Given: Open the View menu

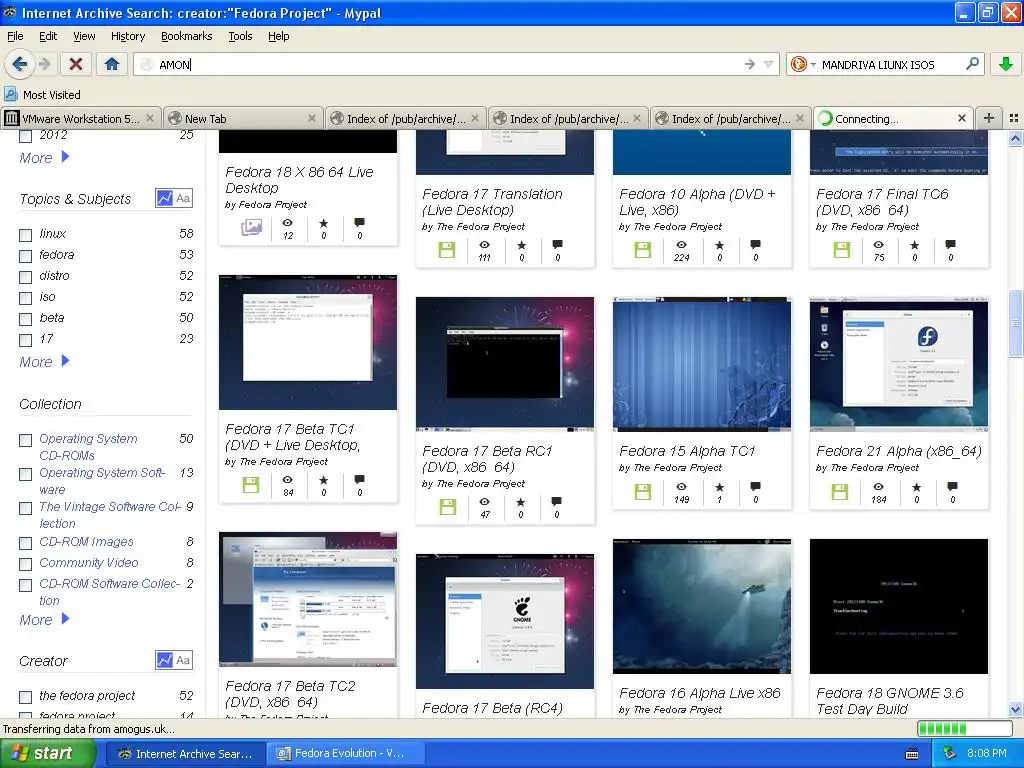Looking at the screenshot, I should pyautogui.click(x=84, y=36).
